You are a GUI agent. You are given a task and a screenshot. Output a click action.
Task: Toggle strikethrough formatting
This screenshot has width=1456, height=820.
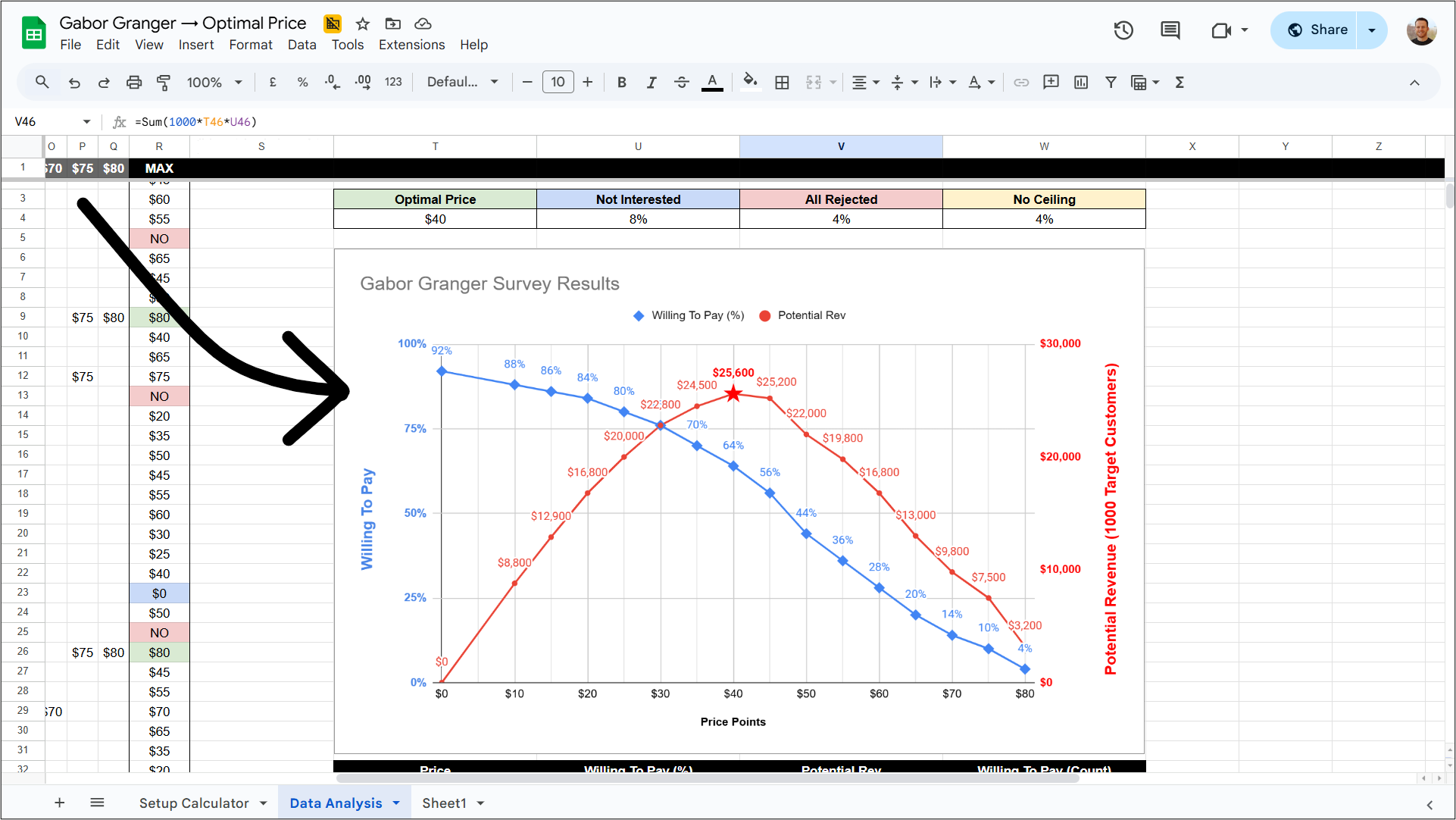click(681, 82)
